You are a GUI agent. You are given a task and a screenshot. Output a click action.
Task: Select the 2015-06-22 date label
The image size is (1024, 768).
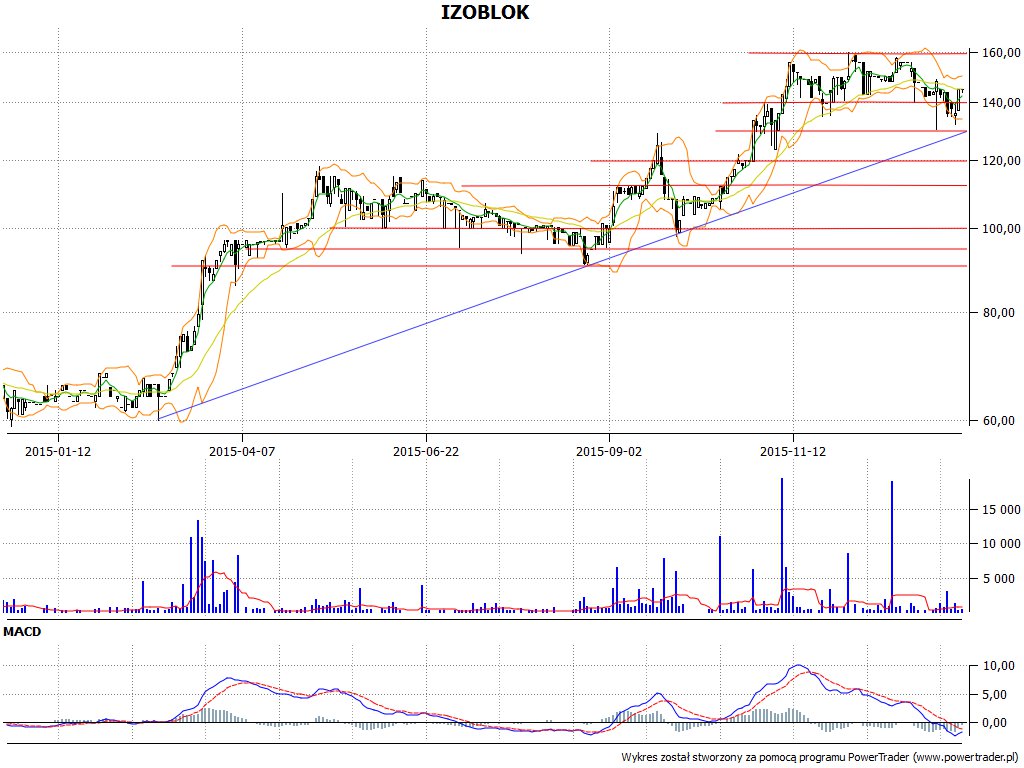[x=426, y=451]
